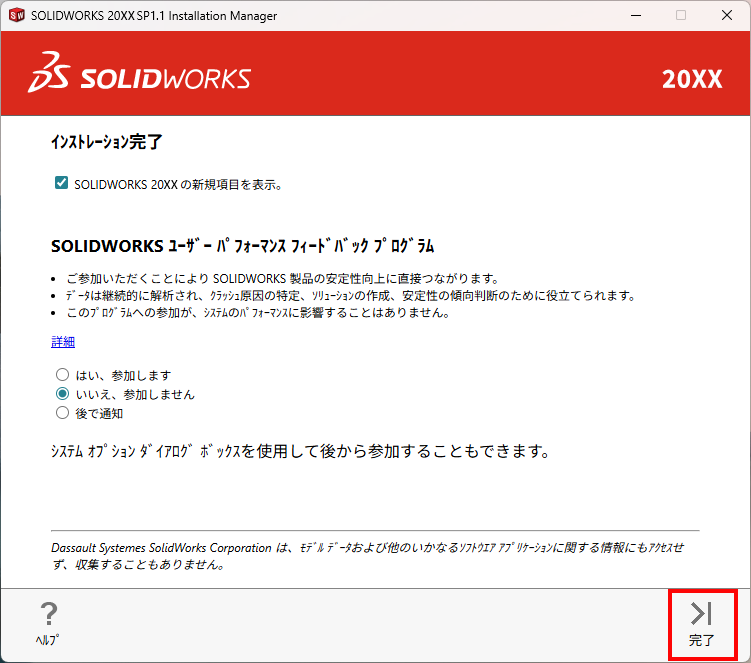Click the 完了 finish button
Screen dimensions: 751x663
(x=702, y=625)
